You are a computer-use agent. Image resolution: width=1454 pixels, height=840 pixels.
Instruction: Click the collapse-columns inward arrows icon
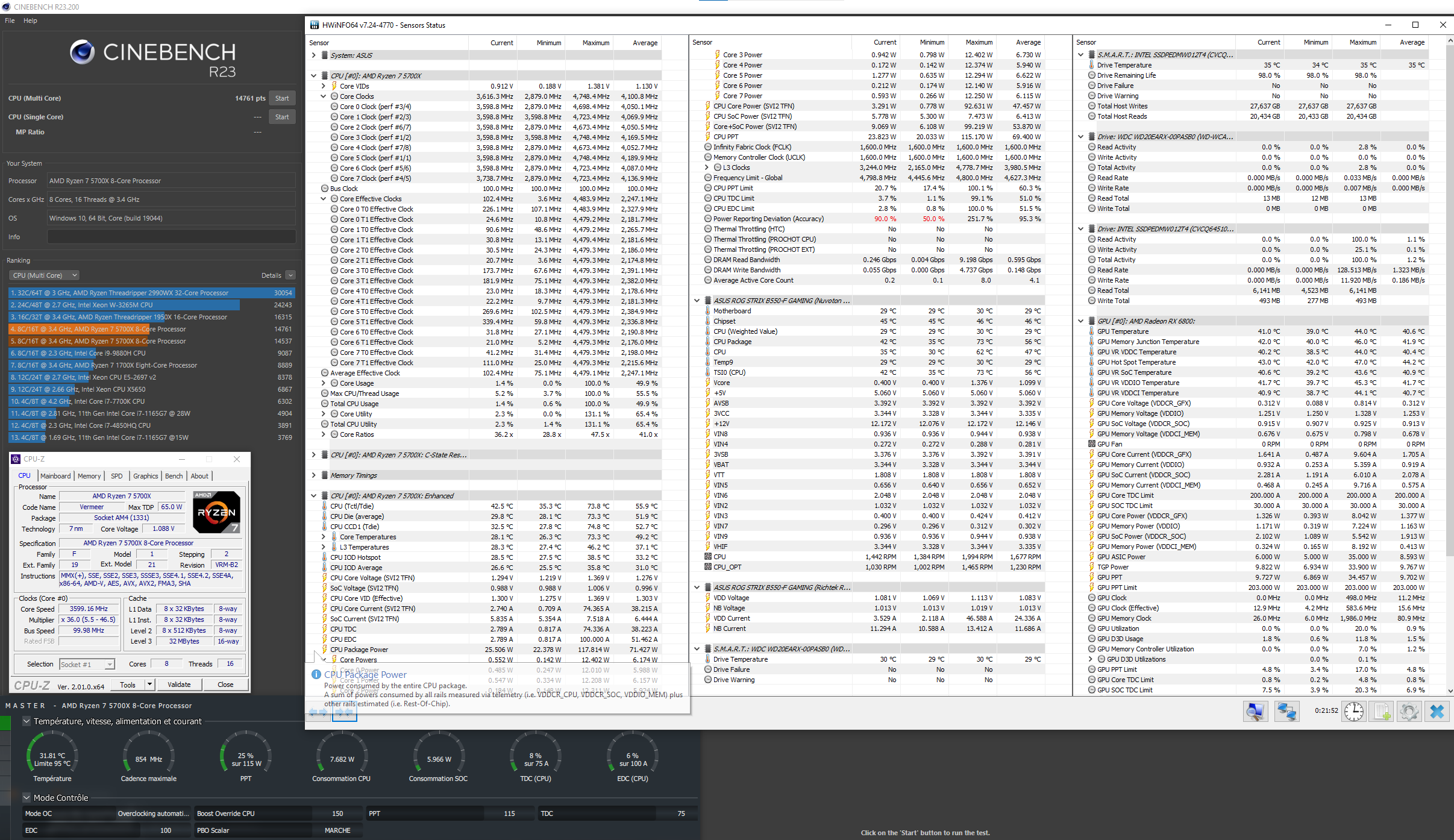point(344,712)
